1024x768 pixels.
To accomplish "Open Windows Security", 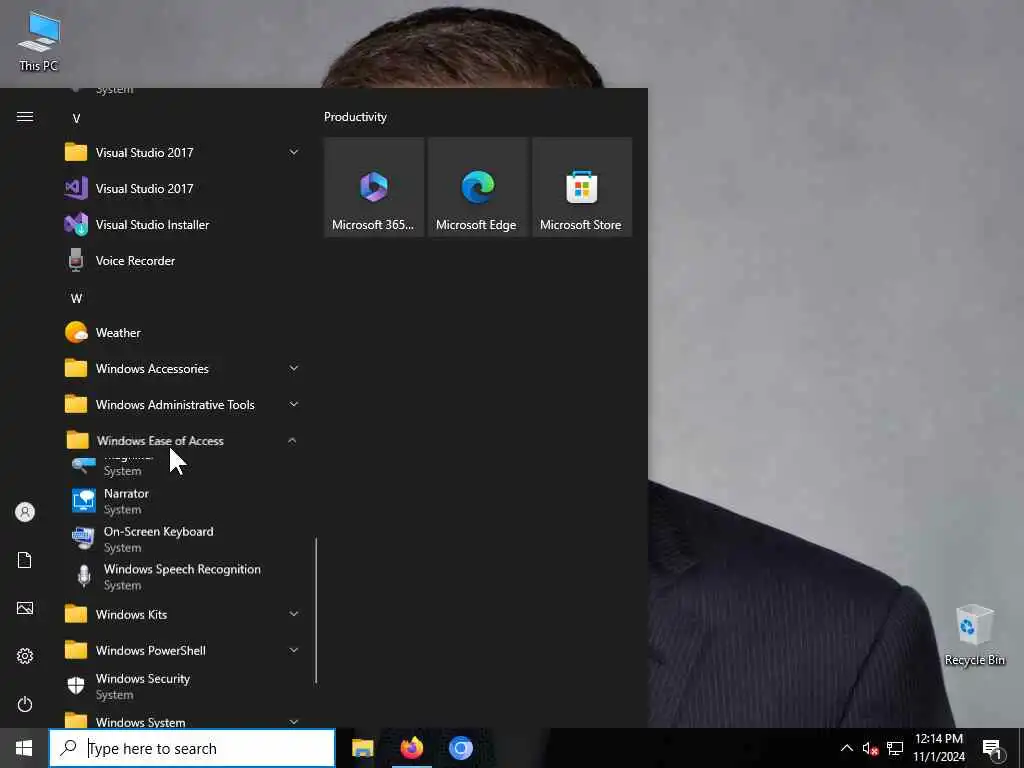I will 183,686.
